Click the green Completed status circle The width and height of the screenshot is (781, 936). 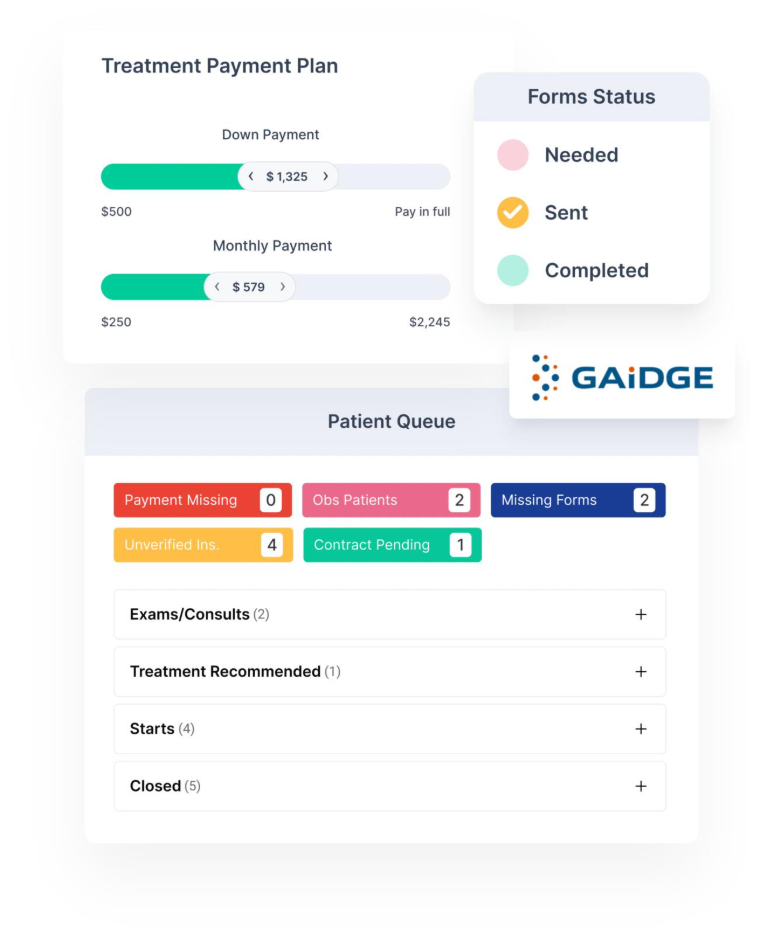[x=512, y=270]
